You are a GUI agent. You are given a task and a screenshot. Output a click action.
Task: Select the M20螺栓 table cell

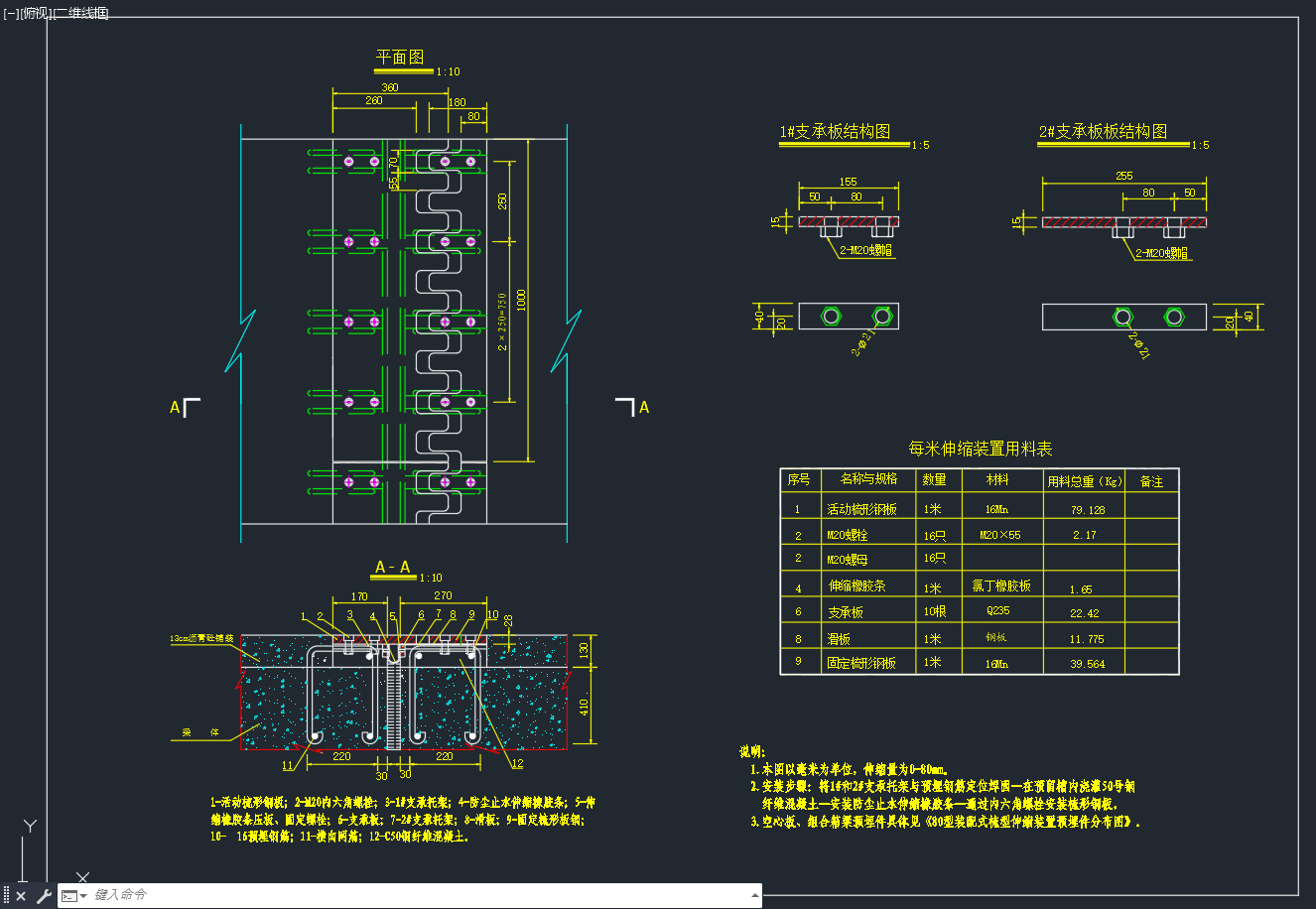click(847, 535)
